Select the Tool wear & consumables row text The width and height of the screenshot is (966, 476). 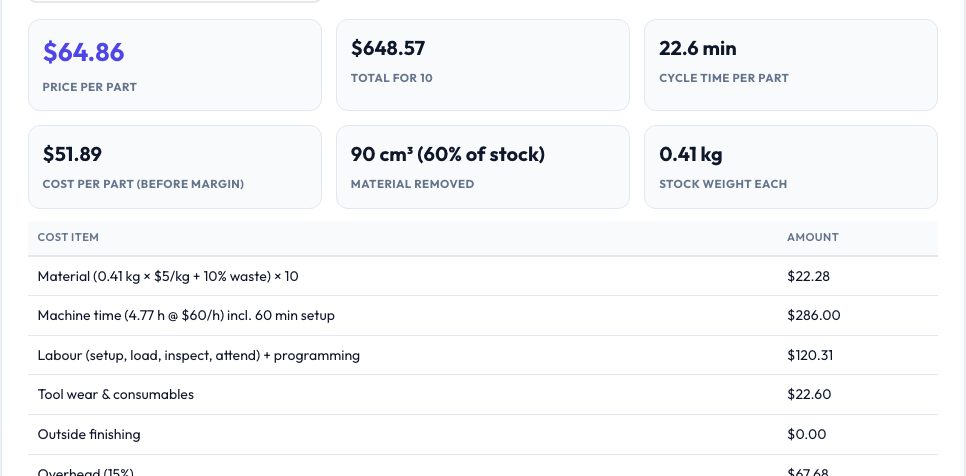click(116, 395)
